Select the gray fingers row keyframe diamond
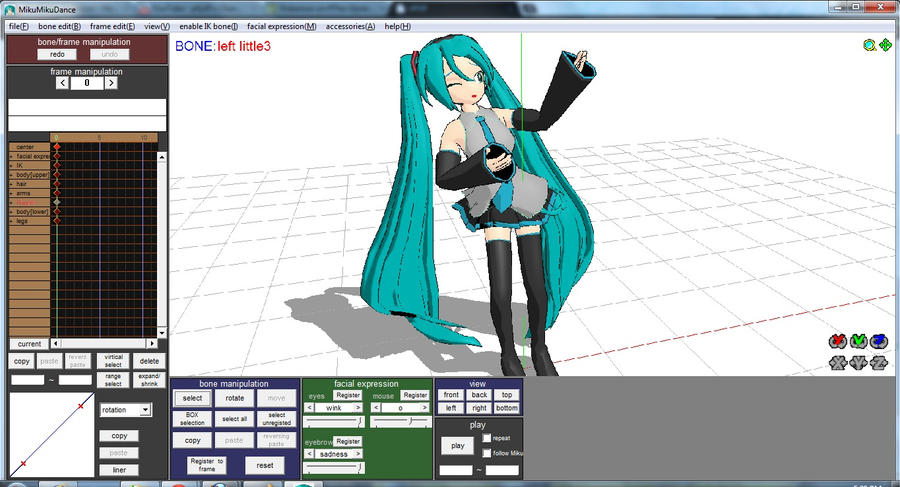The height and width of the screenshot is (487, 900). pos(57,202)
